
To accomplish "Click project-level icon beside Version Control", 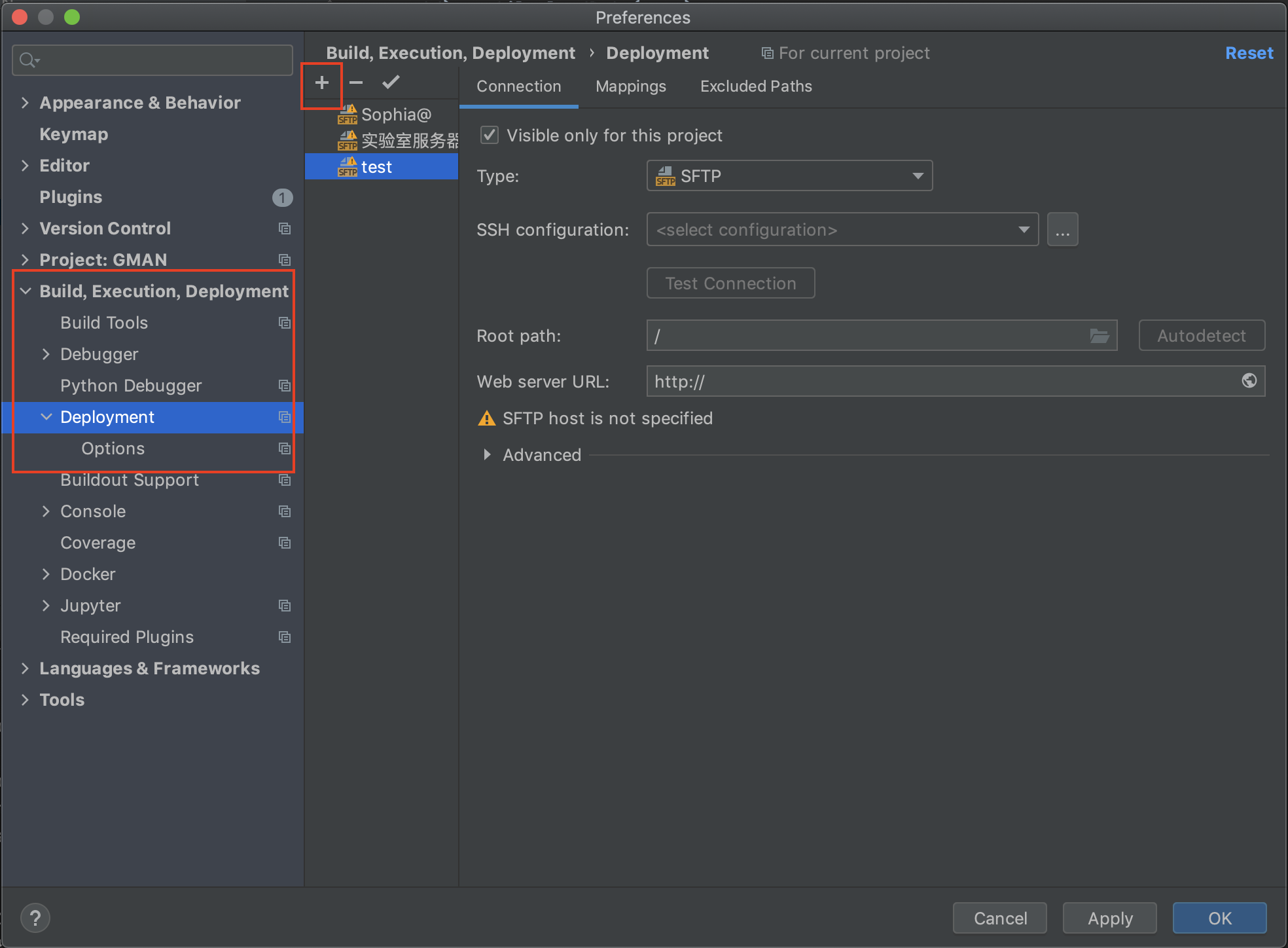I will click(x=285, y=228).
